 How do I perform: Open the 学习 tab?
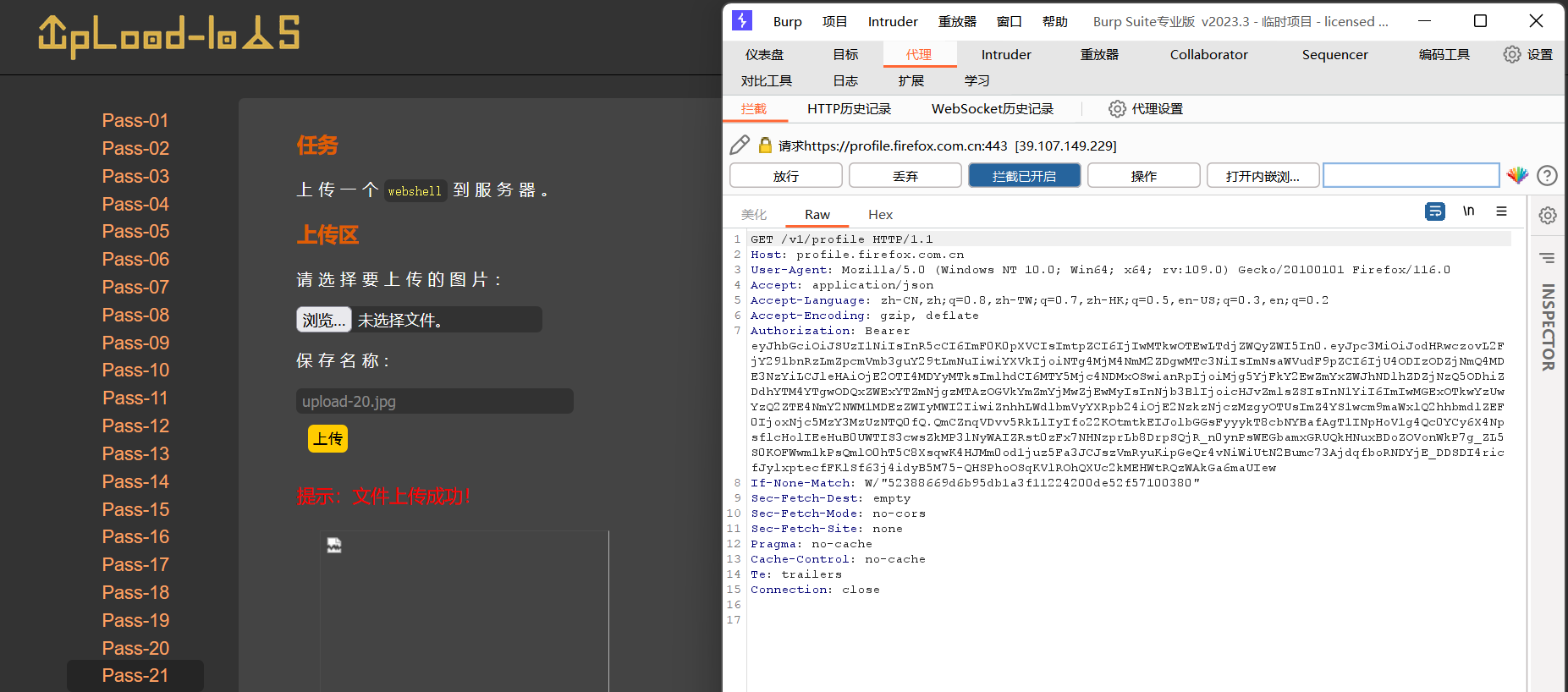tap(977, 80)
